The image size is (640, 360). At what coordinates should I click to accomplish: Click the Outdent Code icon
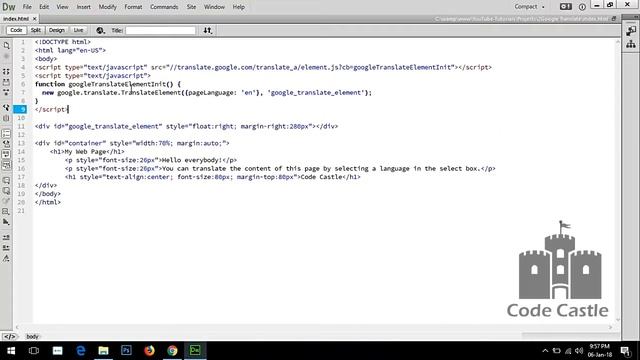[x=6, y=248]
